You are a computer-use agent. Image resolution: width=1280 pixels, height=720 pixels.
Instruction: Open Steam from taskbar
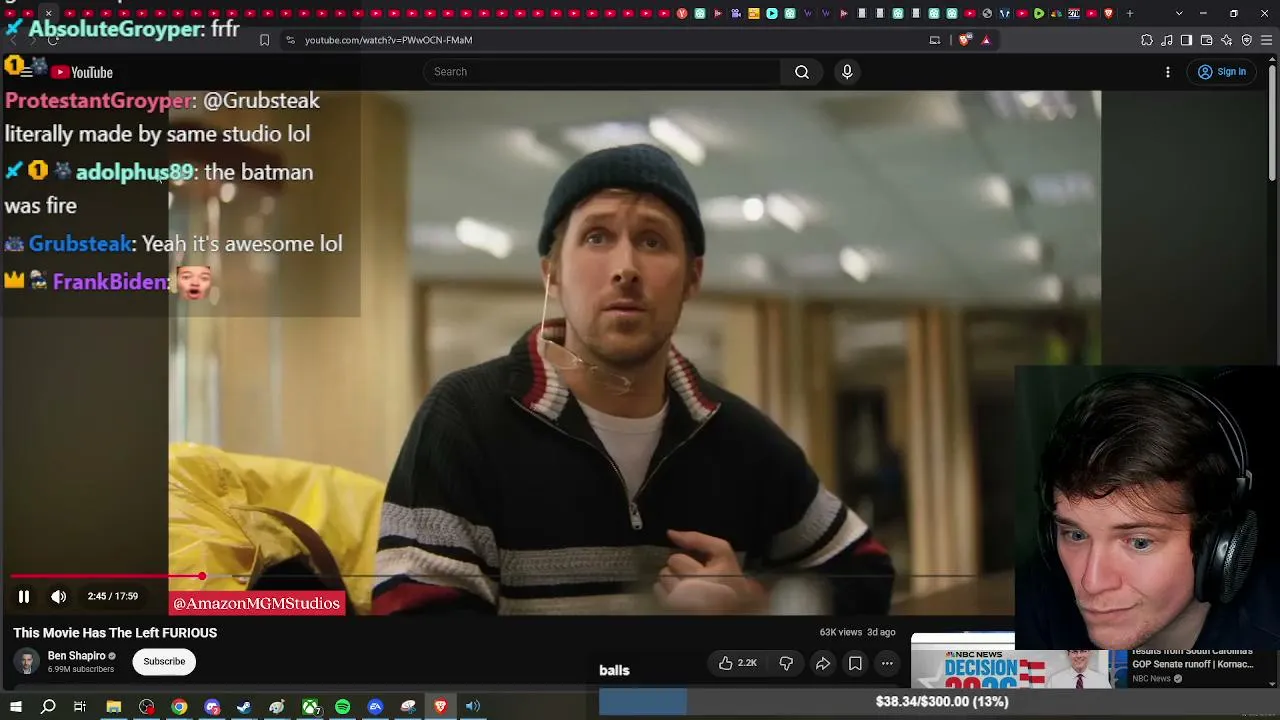[x=244, y=707]
